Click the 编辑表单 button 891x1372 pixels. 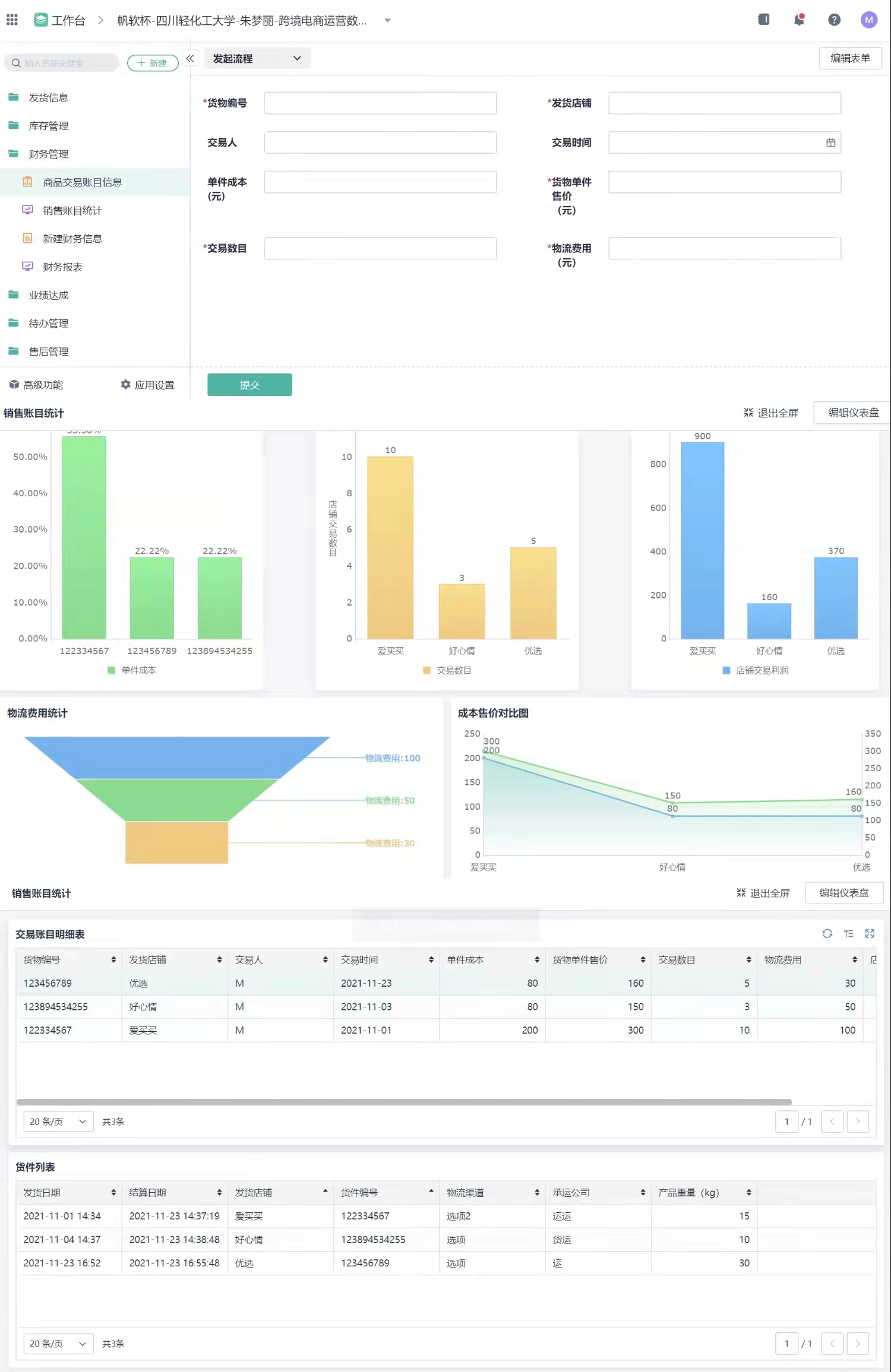click(x=849, y=58)
